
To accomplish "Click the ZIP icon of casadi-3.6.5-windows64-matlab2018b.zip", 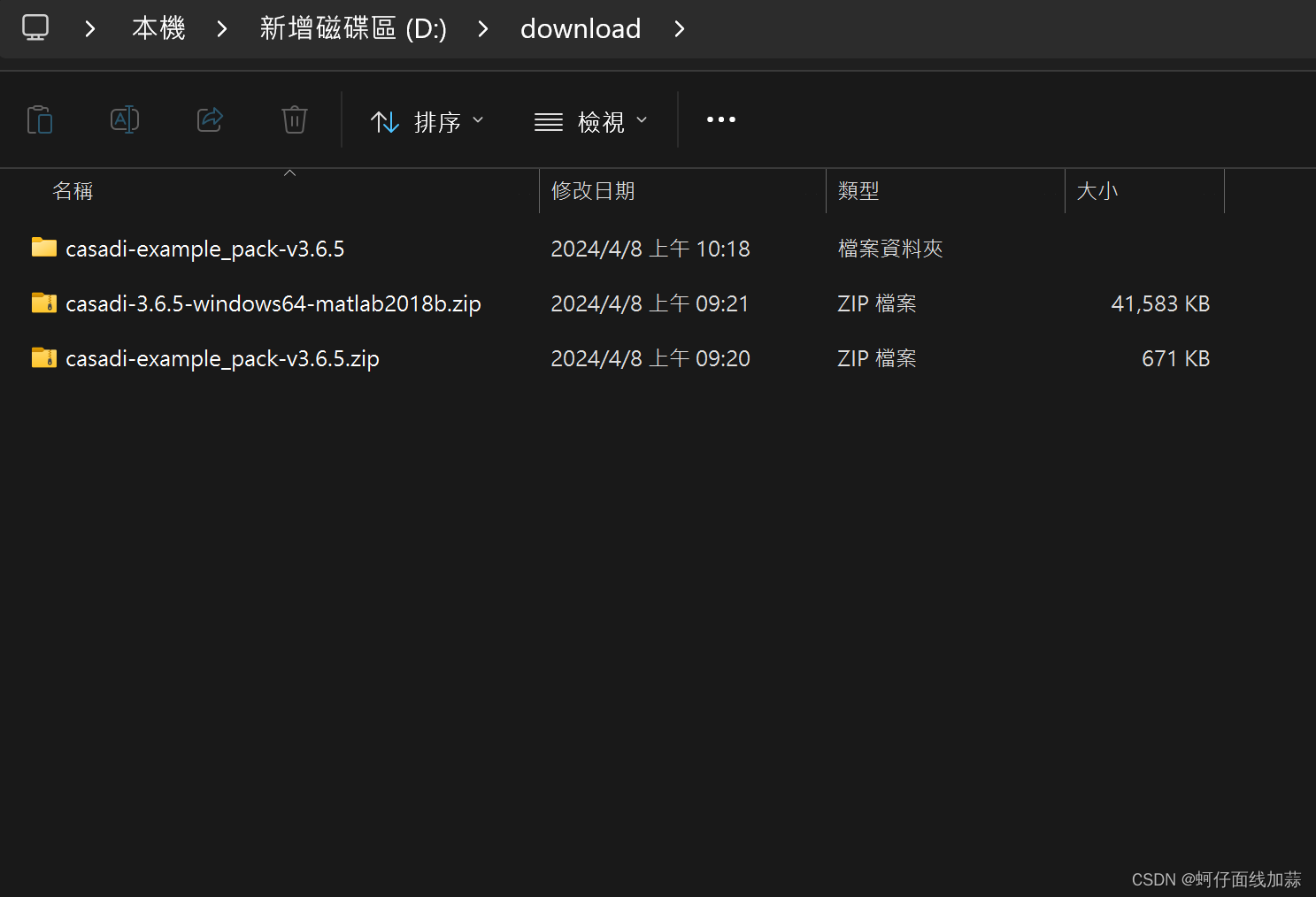I will [43, 303].
